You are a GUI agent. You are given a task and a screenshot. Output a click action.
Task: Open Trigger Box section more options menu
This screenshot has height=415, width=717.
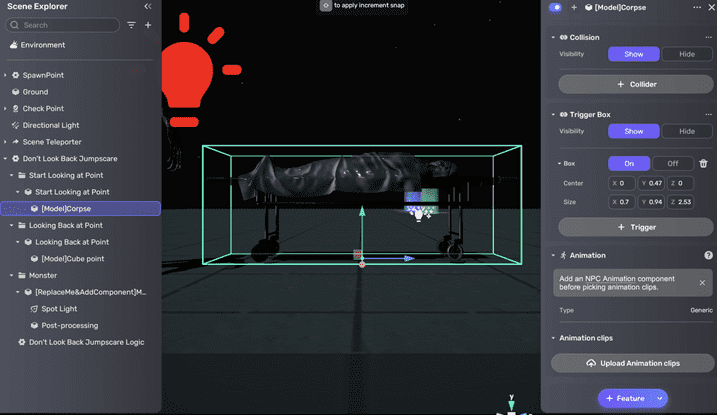[708, 115]
